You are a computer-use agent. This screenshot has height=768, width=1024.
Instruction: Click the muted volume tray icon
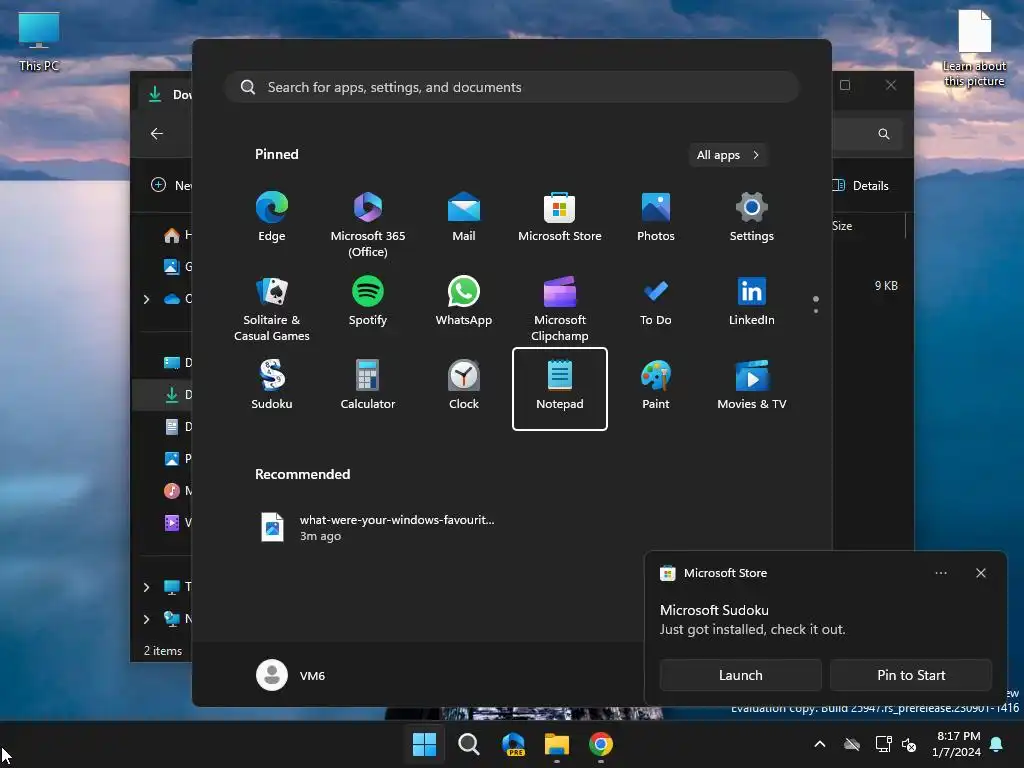[x=909, y=744]
